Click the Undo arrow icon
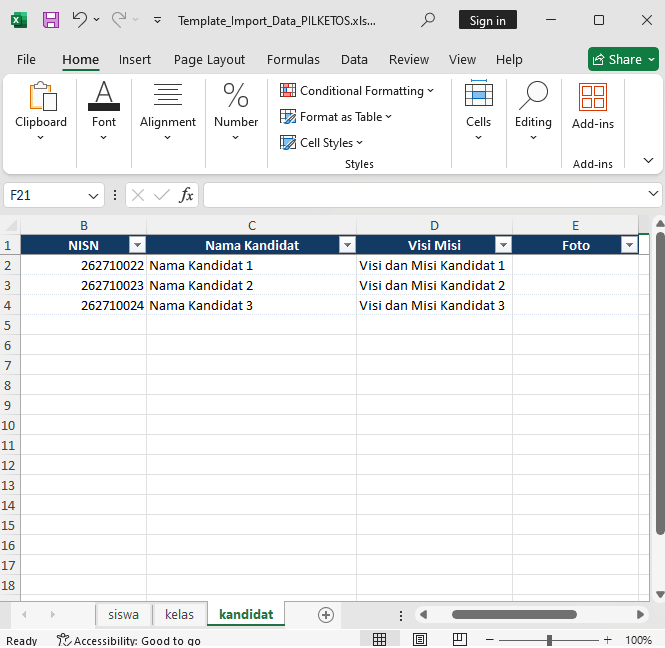The height and width of the screenshot is (648, 665). (x=79, y=20)
